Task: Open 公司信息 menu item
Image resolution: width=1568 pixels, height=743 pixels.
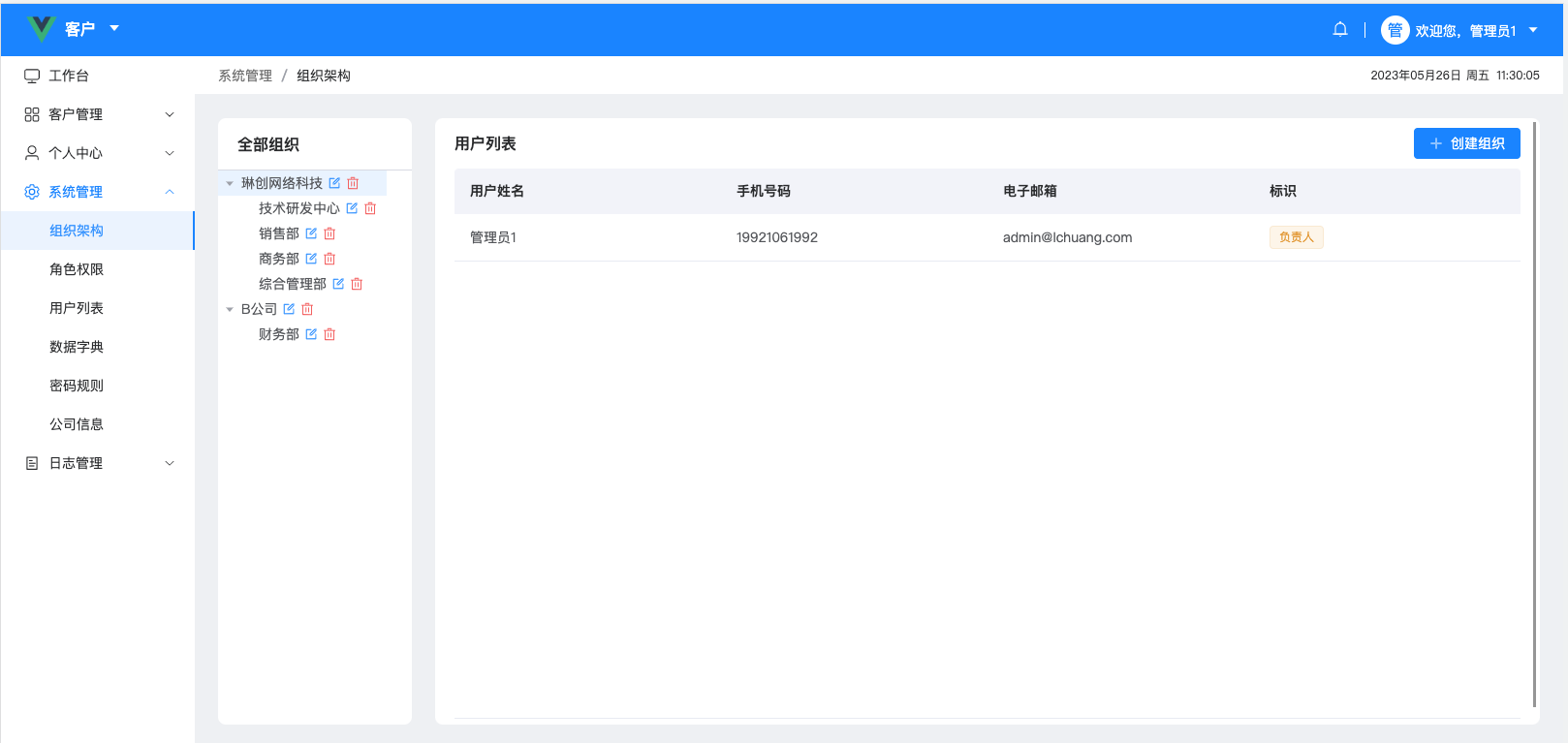Action: (x=98, y=424)
